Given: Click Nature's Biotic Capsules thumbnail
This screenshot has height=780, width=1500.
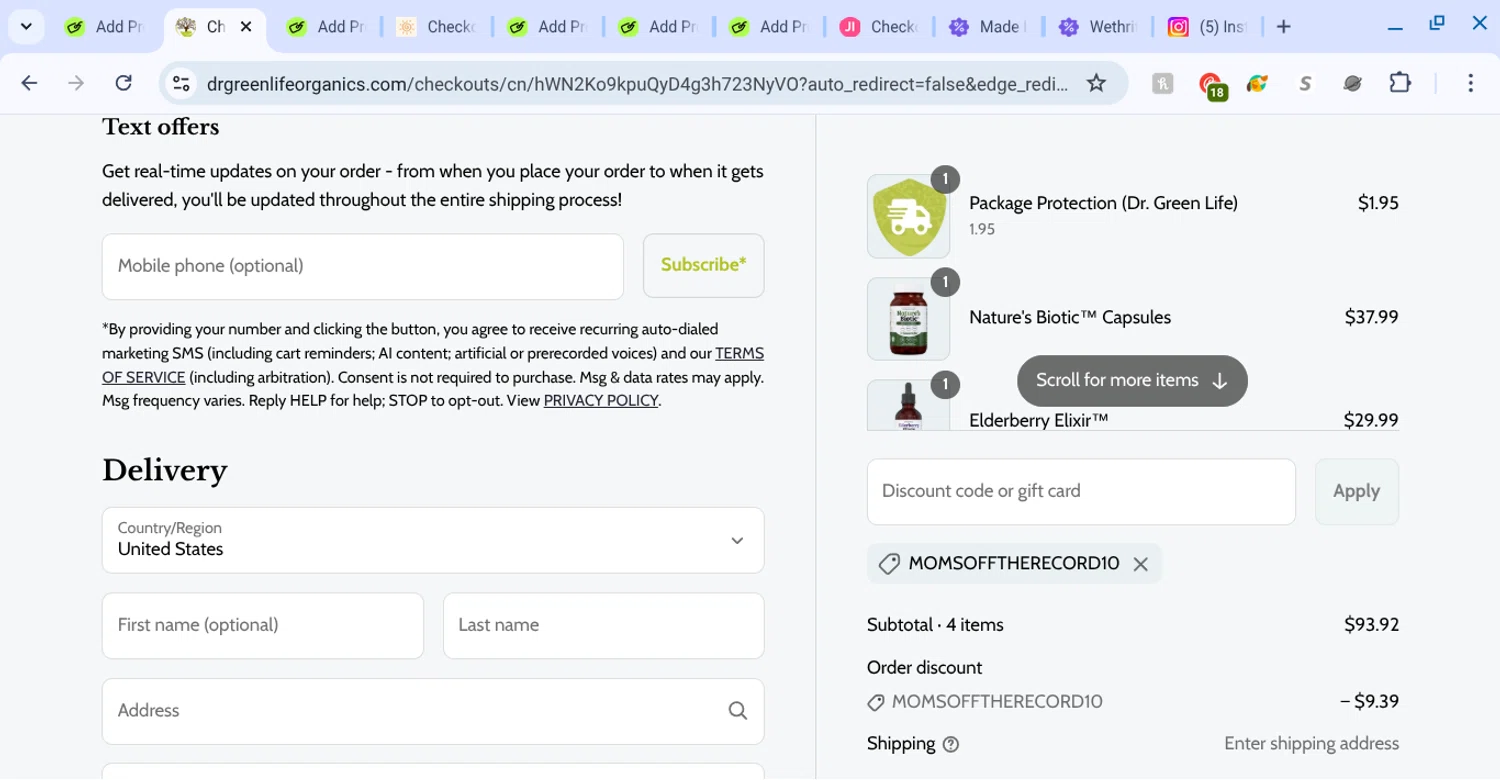Looking at the screenshot, I should [x=908, y=319].
